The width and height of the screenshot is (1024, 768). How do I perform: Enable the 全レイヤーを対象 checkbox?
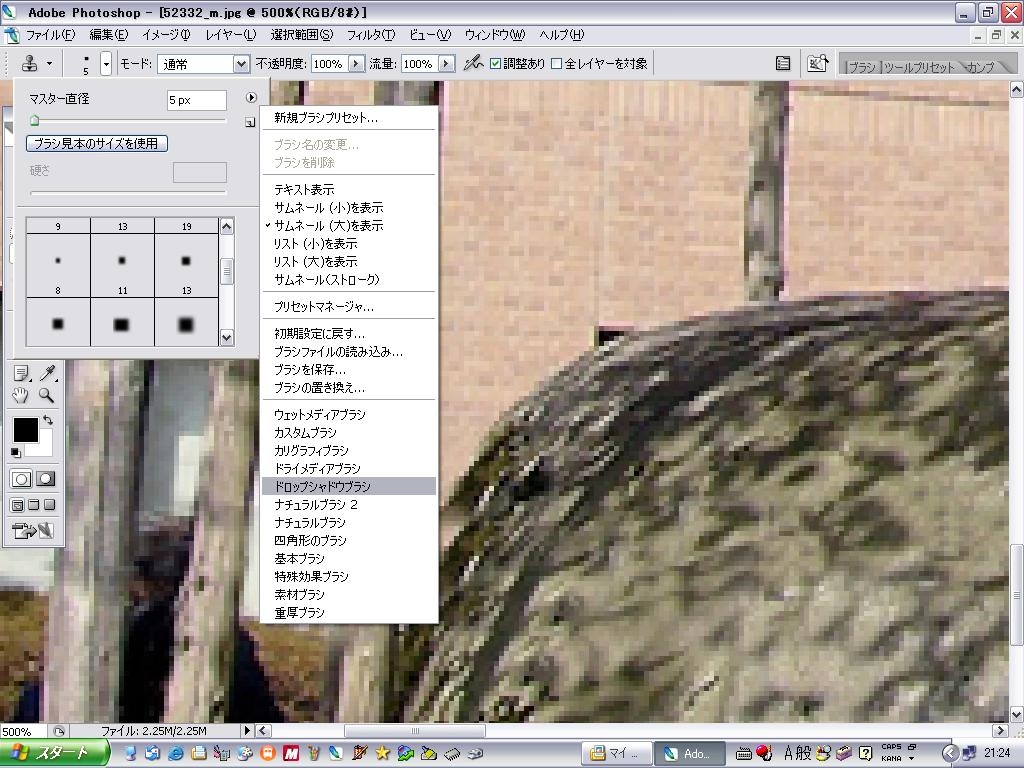557,64
